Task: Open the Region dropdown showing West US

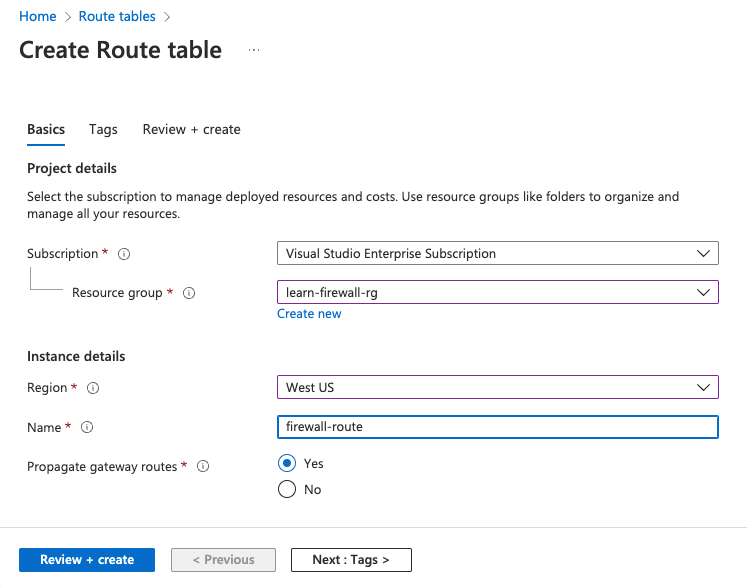Action: pos(498,387)
